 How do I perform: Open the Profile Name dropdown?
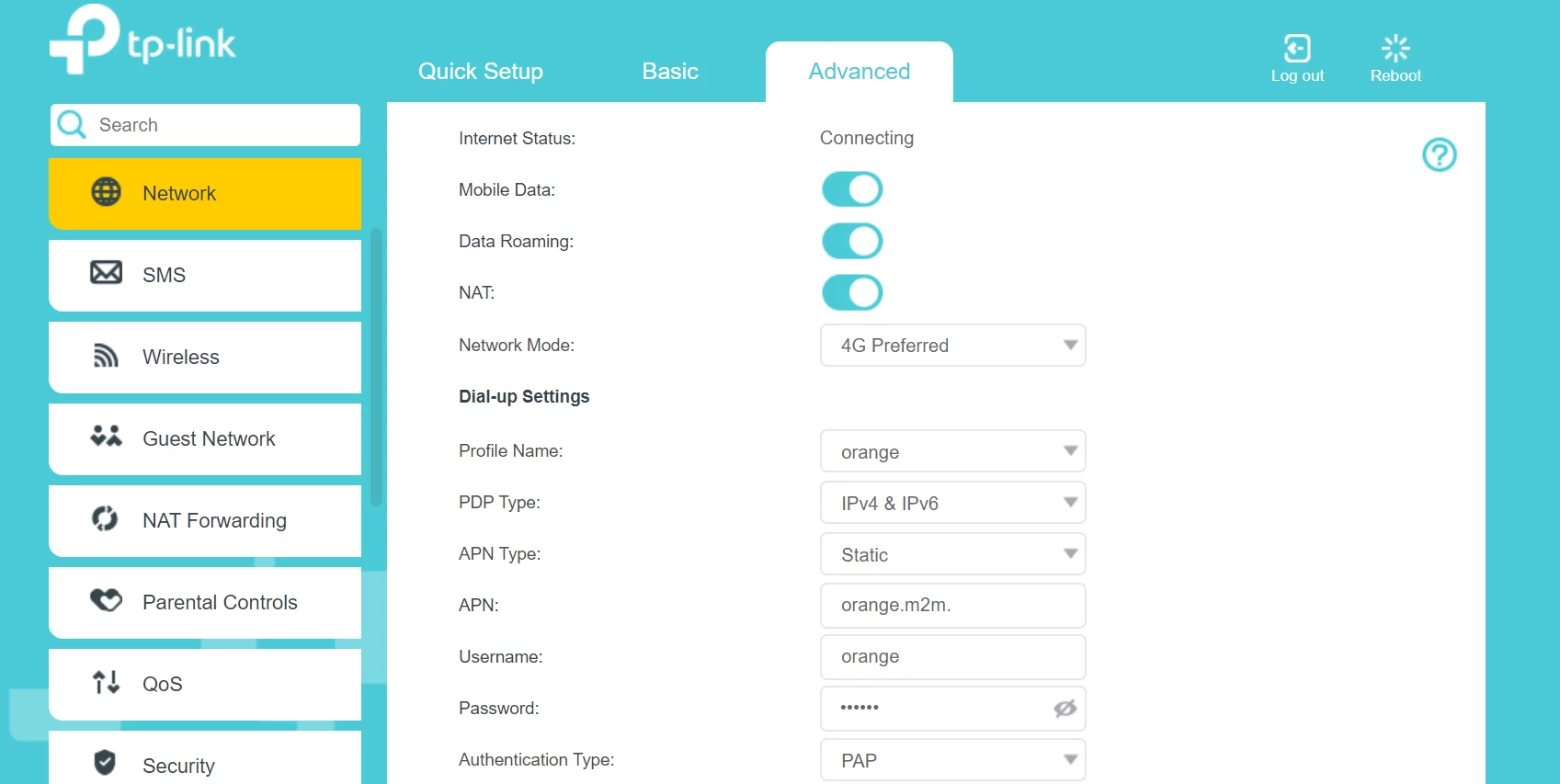coord(953,451)
